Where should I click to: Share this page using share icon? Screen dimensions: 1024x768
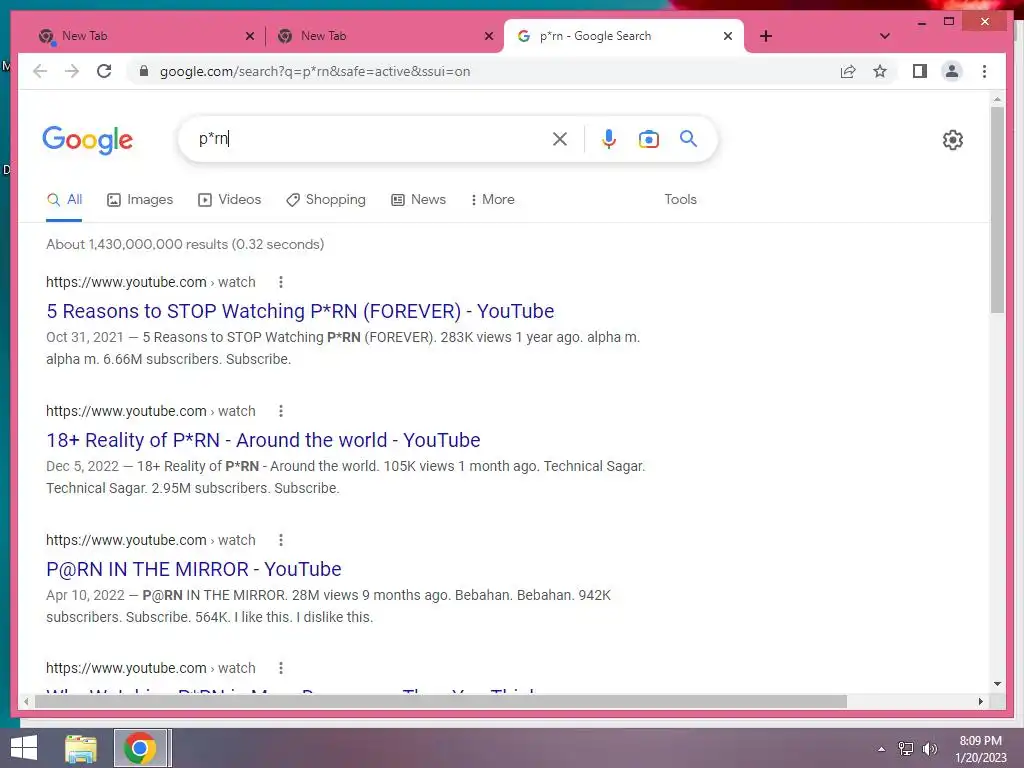click(x=848, y=71)
